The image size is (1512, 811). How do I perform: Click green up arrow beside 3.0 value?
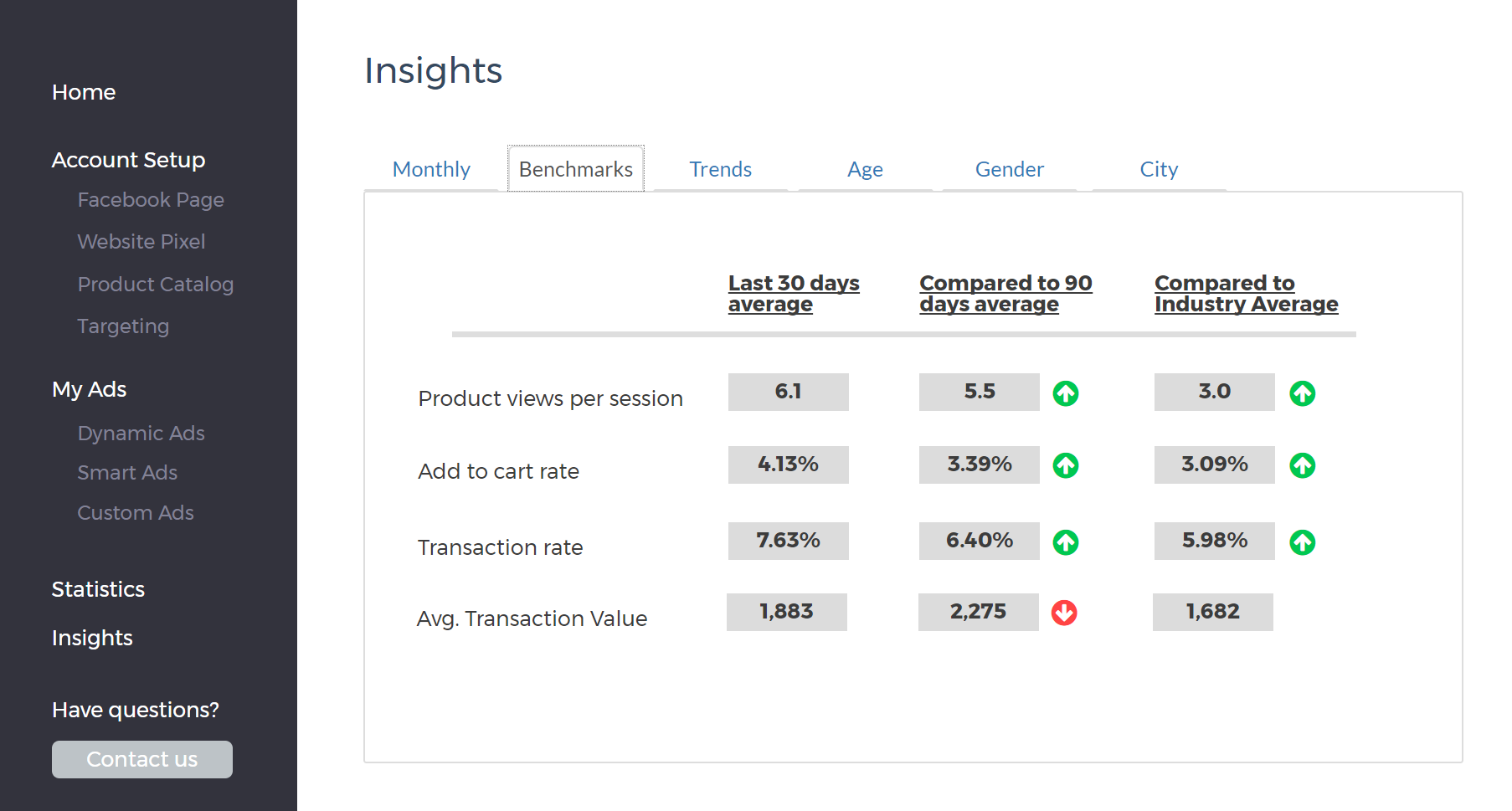[1302, 393]
